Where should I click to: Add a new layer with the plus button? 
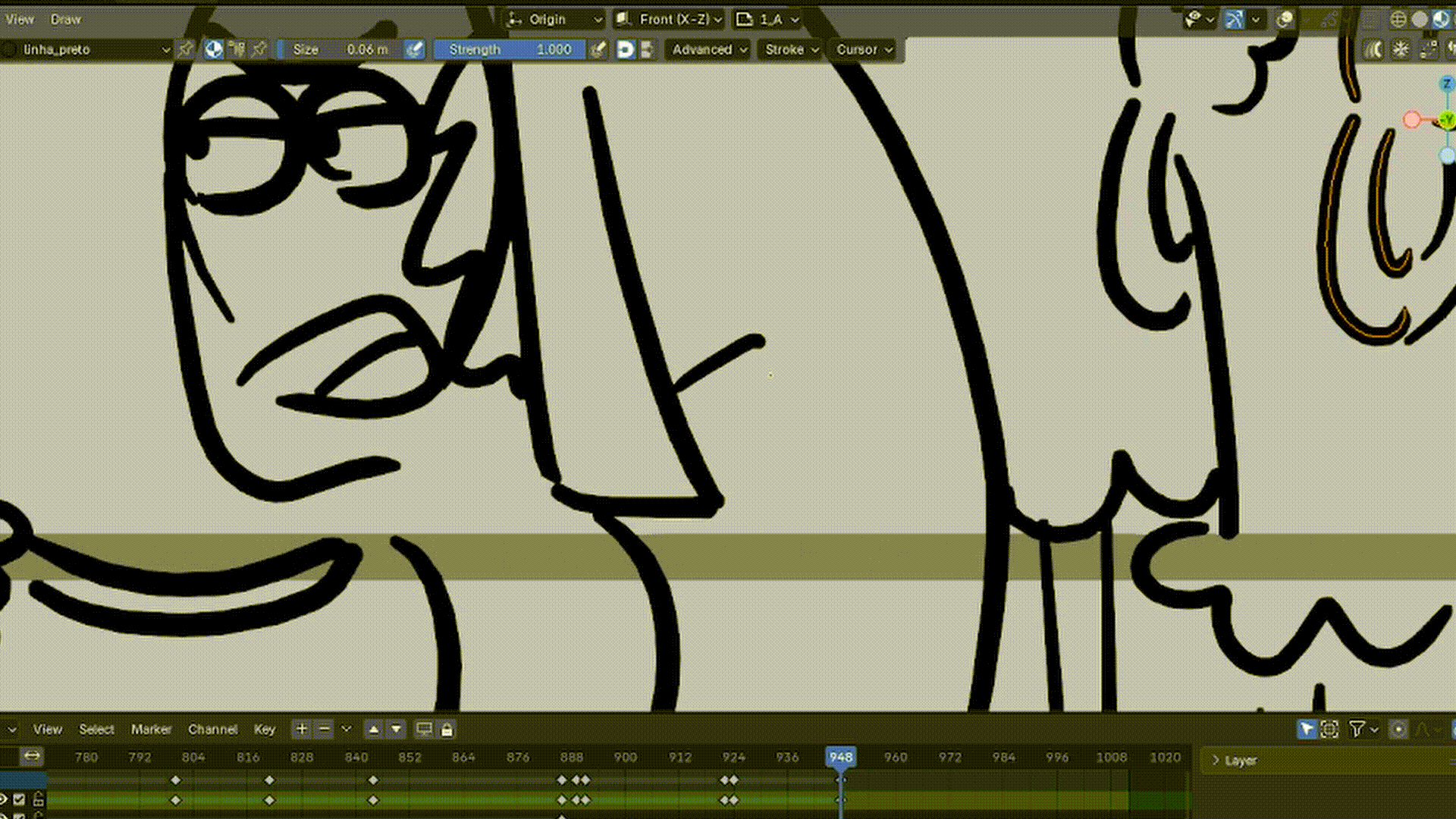(301, 729)
